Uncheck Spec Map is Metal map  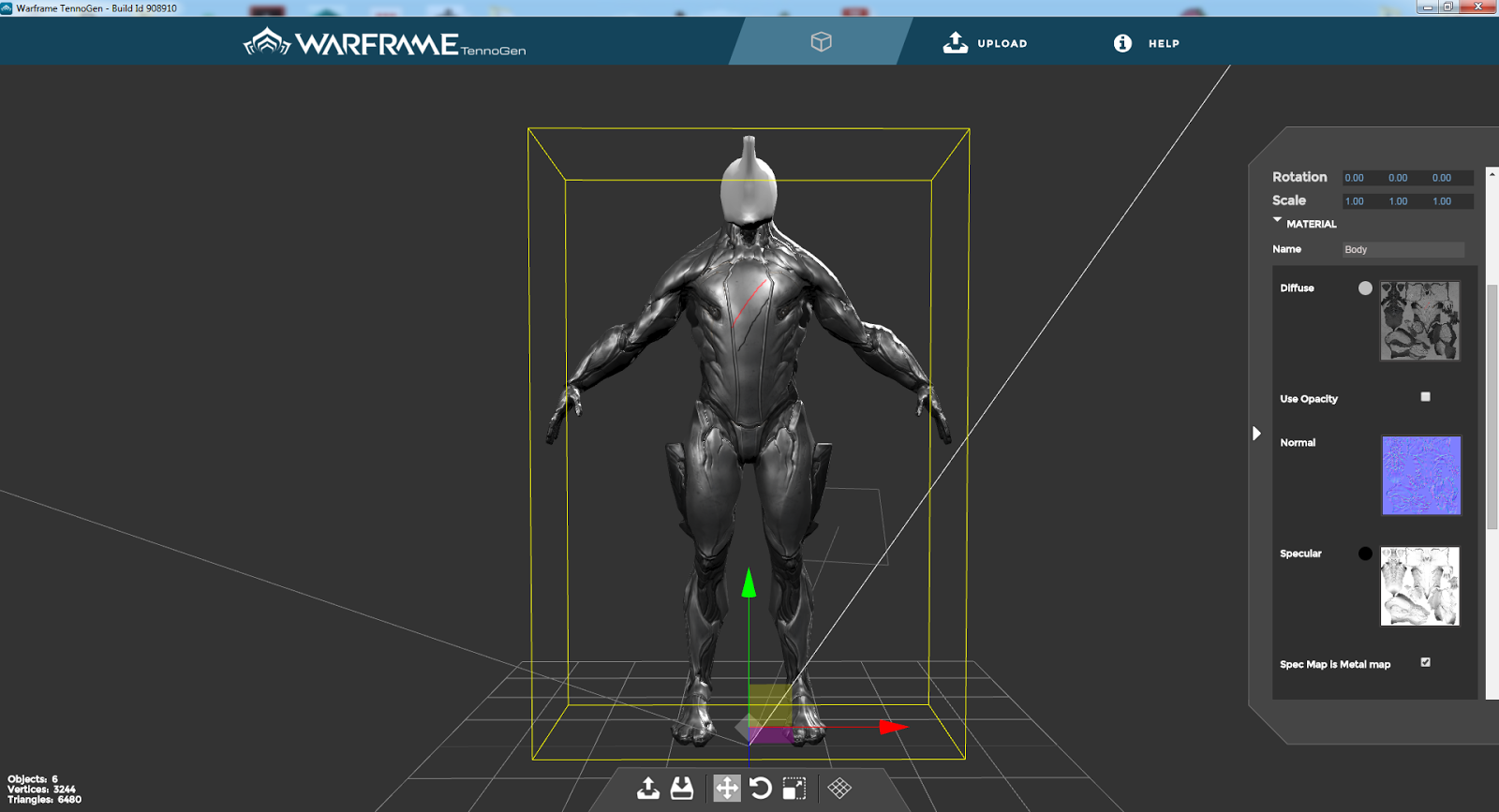(1425, 662)
